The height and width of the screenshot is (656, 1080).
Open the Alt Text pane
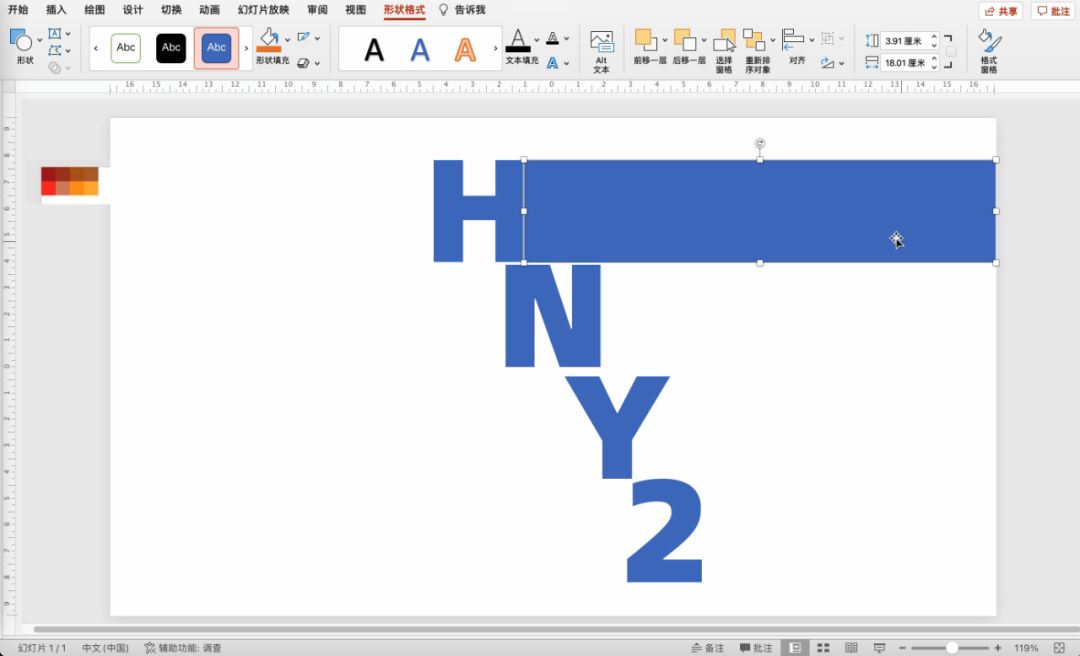coord(601,50)
